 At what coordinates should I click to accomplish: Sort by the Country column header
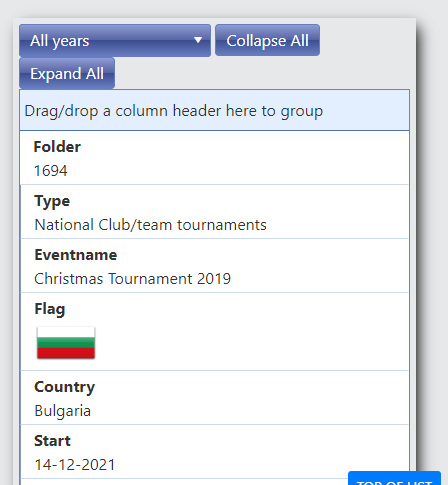coord(64,387)
